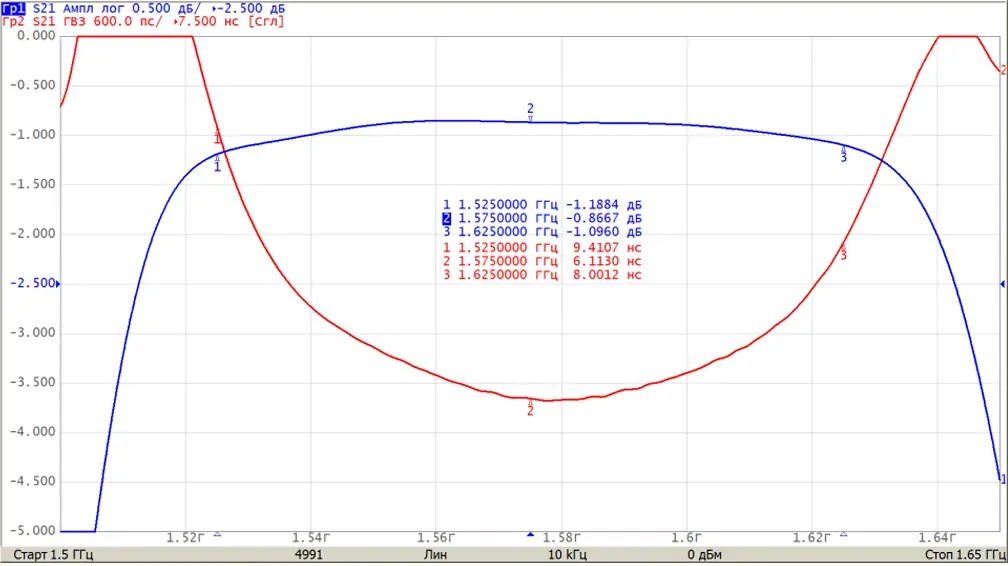Click the marker 3 triangle on the frequency axis

pyautogui.click(x=843, y=534)
